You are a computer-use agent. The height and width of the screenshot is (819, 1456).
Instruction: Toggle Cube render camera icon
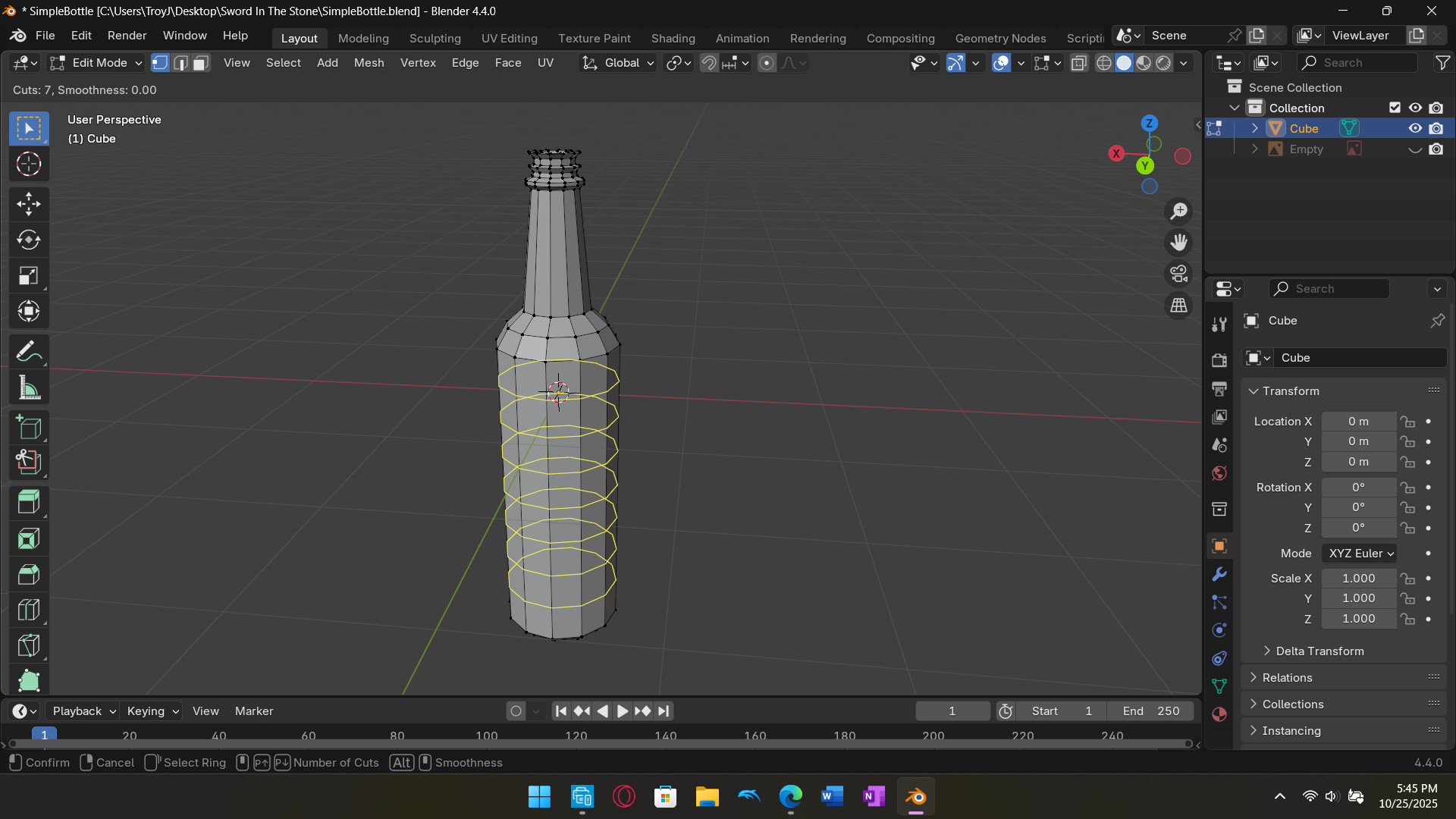(x=1436, y=128)
